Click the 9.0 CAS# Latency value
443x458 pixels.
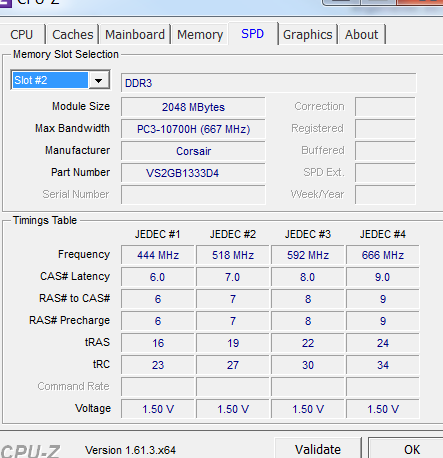[383, 277]
